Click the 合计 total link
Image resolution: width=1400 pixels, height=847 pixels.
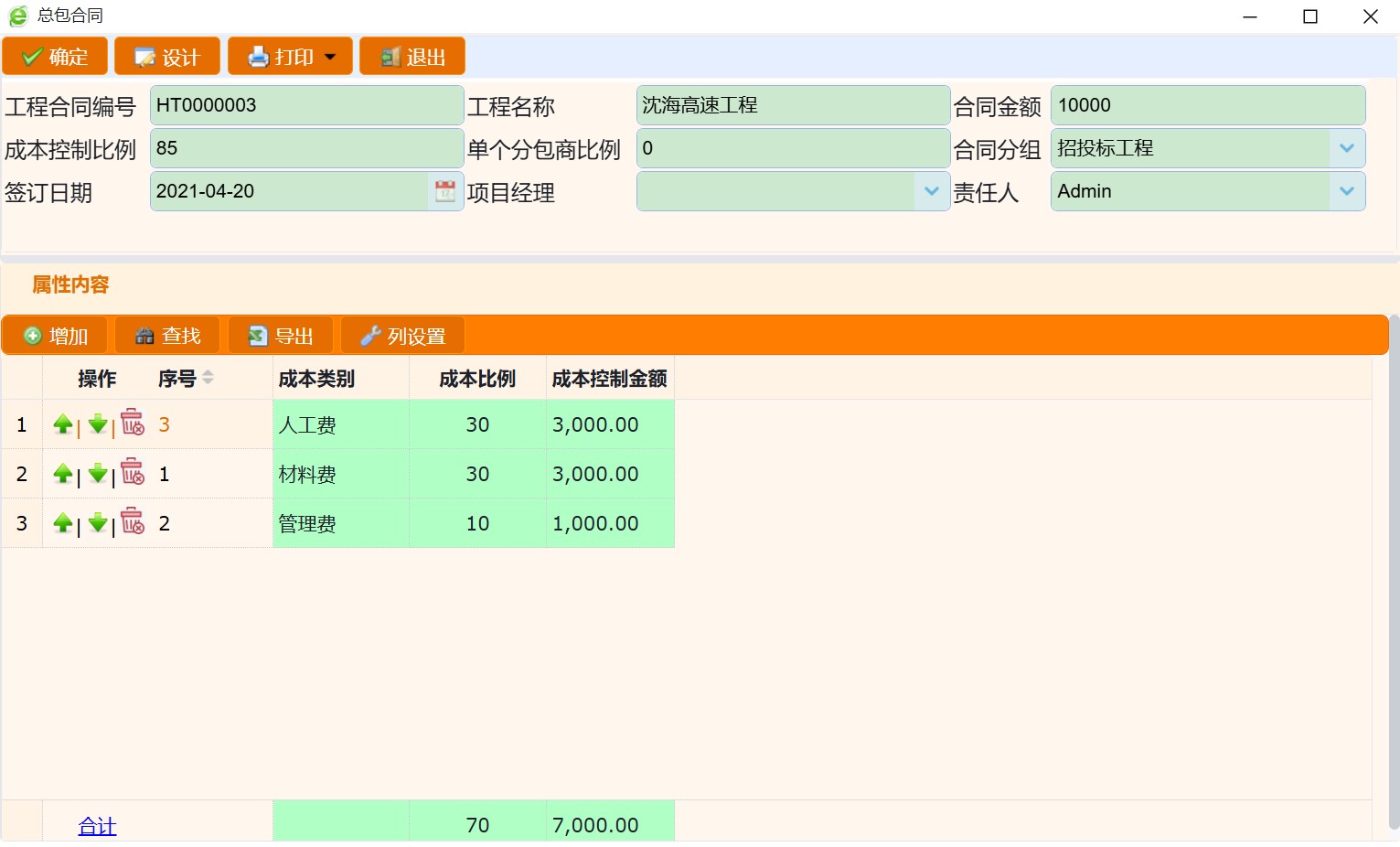point(97,826)
